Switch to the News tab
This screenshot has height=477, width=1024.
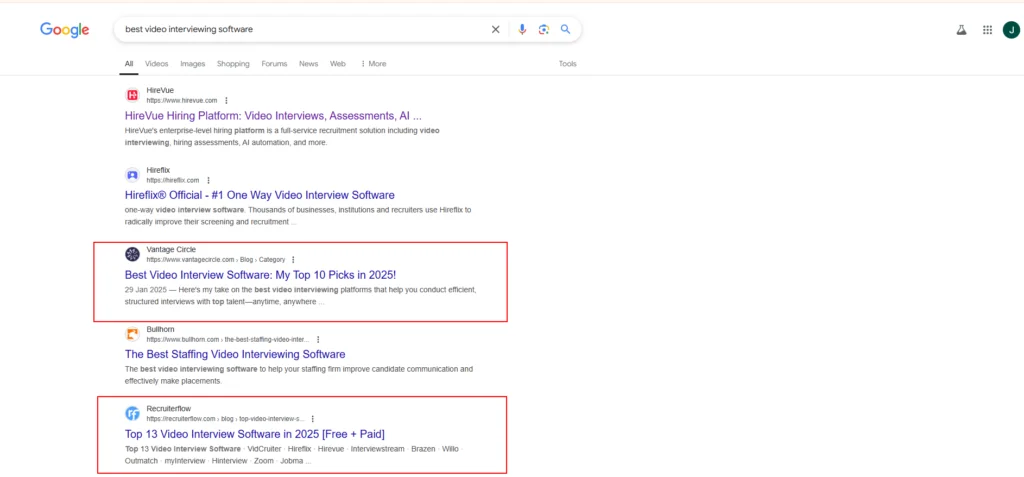tap(308, 64)
